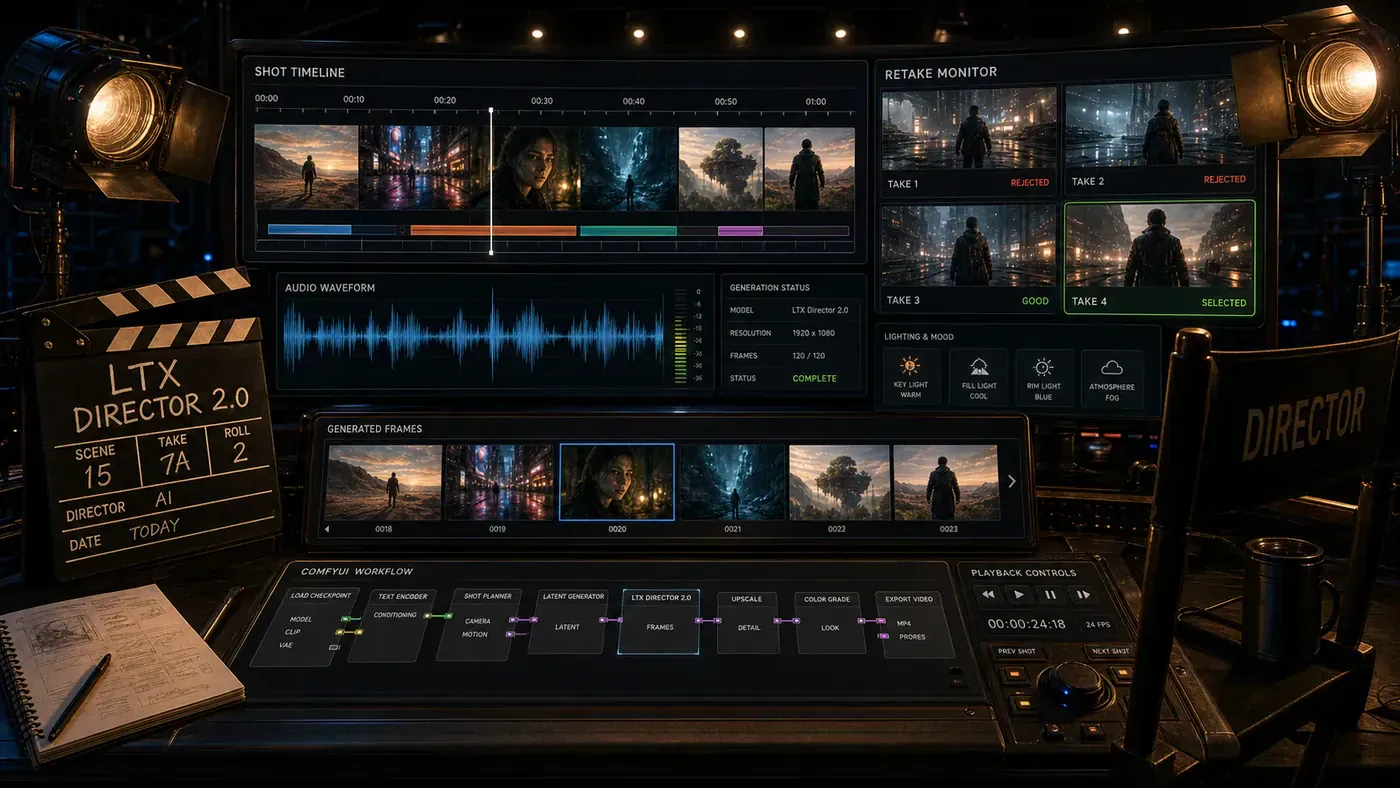
Task: Click the audio level meter bars
Action: pos(681,337)
